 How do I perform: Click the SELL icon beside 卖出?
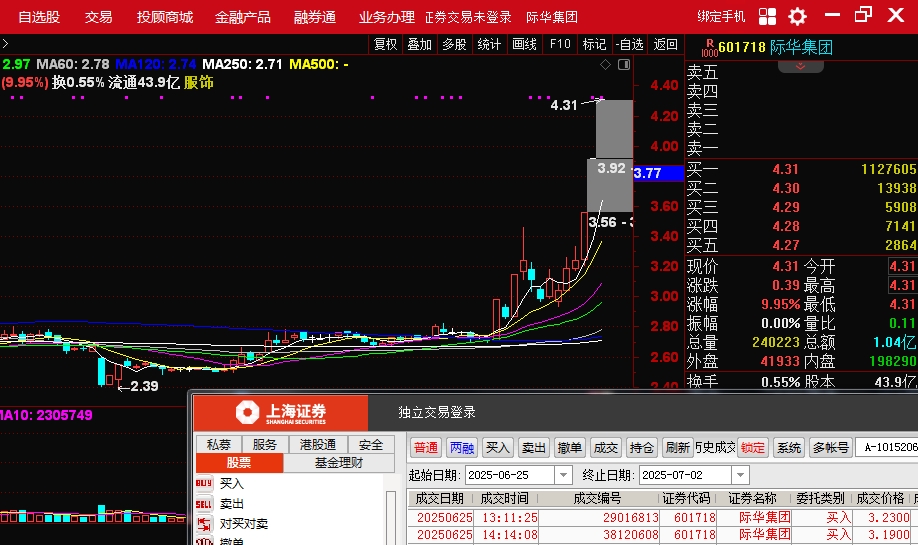[204, 504]
